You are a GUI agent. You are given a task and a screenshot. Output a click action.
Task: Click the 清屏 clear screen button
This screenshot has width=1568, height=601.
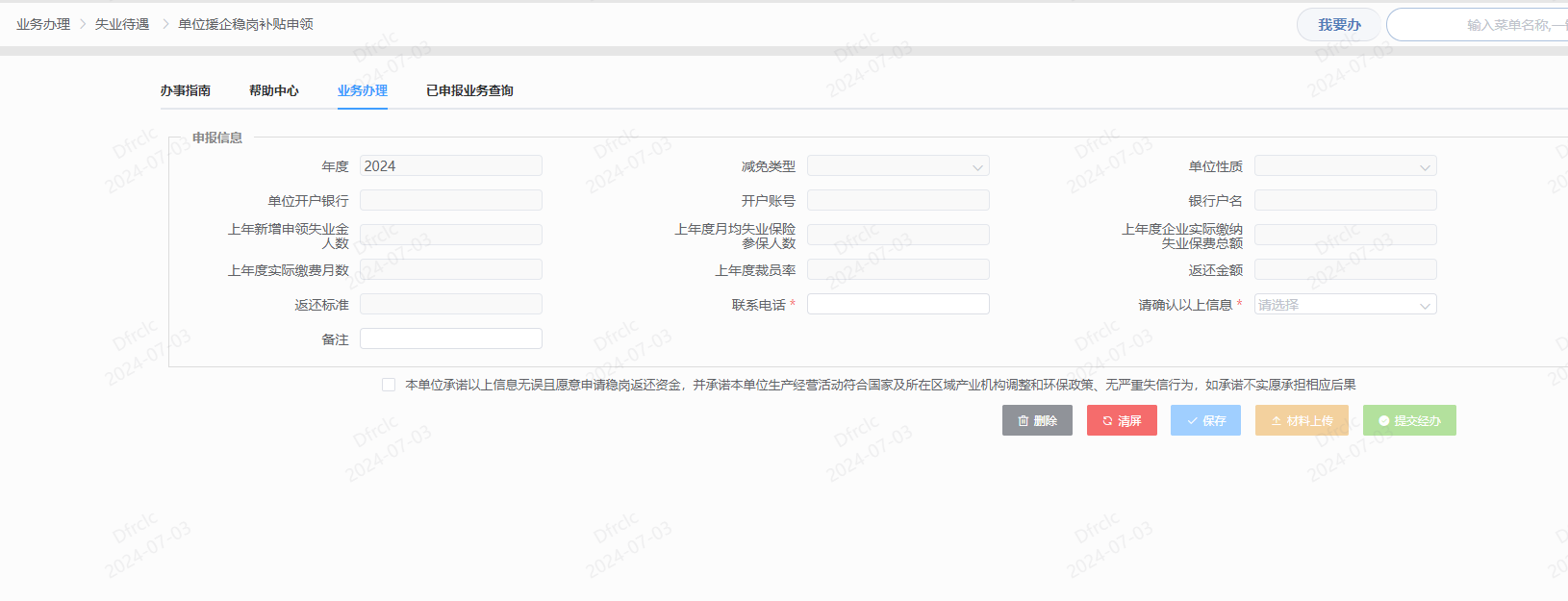(1122, 420)
